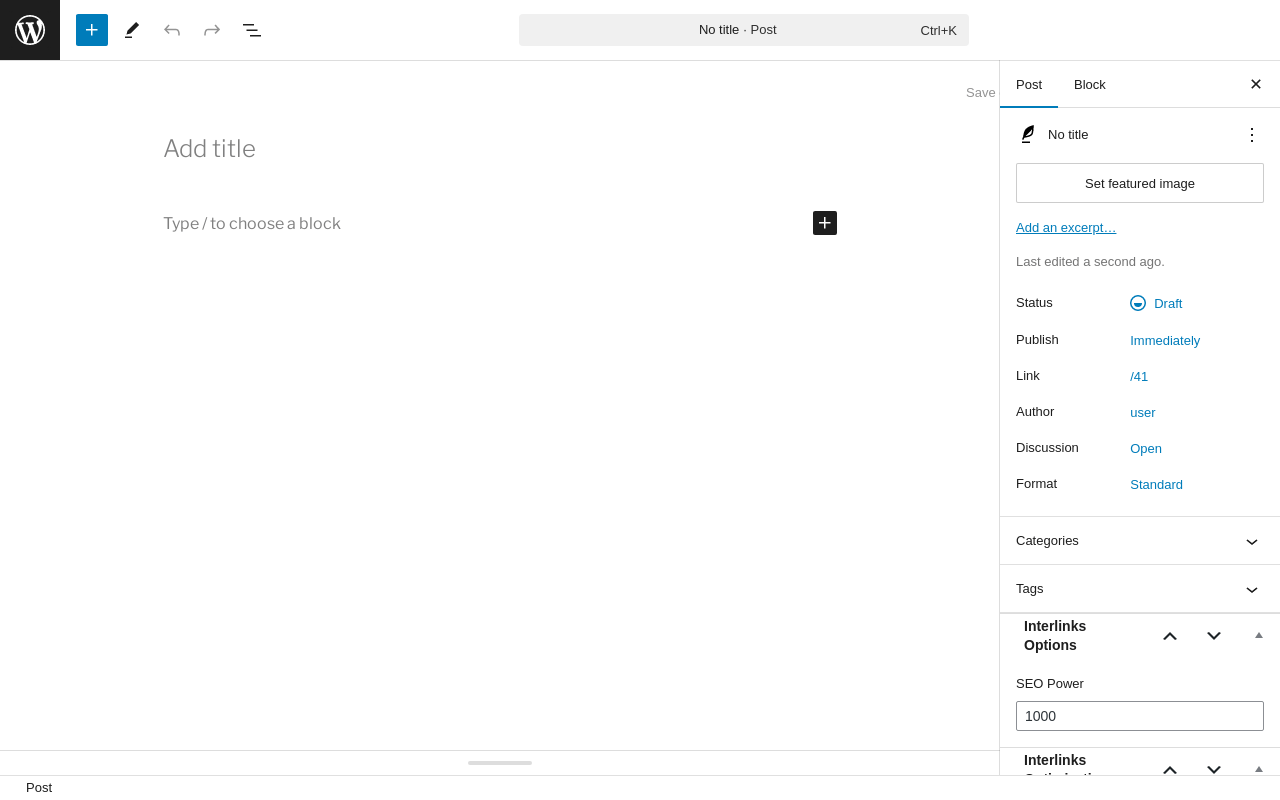Open the WordPress logo menu
This screenshot has height=800, width=1280.
point(30,30)
